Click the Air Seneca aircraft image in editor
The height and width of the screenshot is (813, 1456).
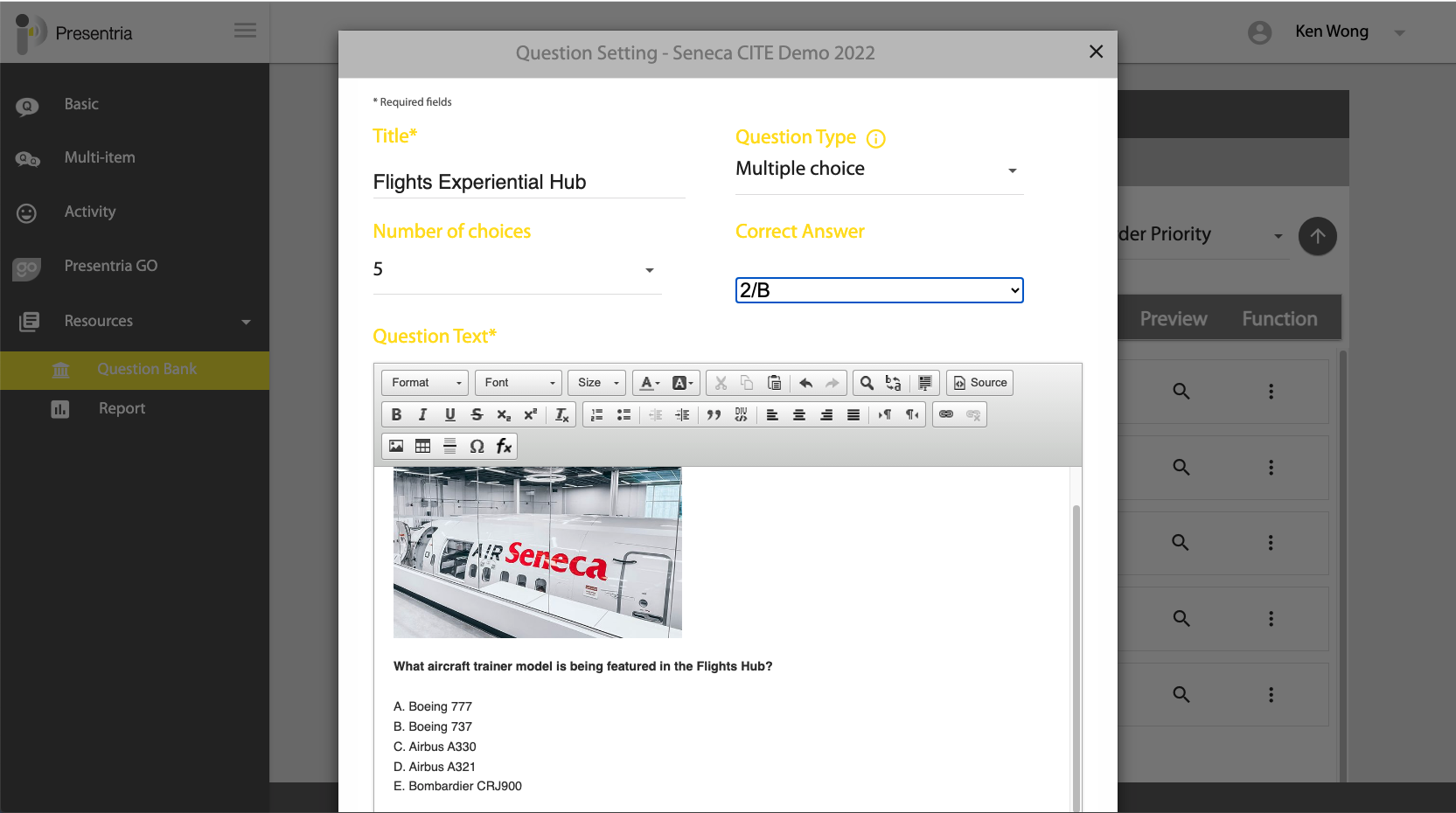pyautogui.click(x=537, y=552)
